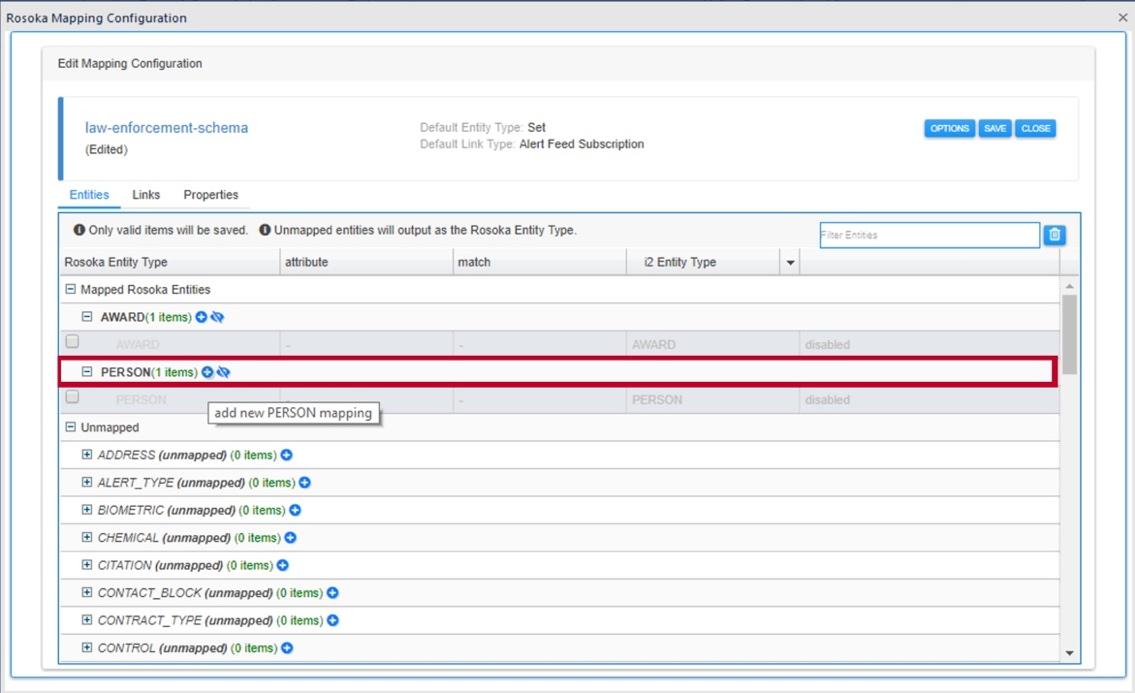Add mapping for BIOMETRIC entity
The height and width of the screenshot is (693, 1135).
tap(295, 510)
